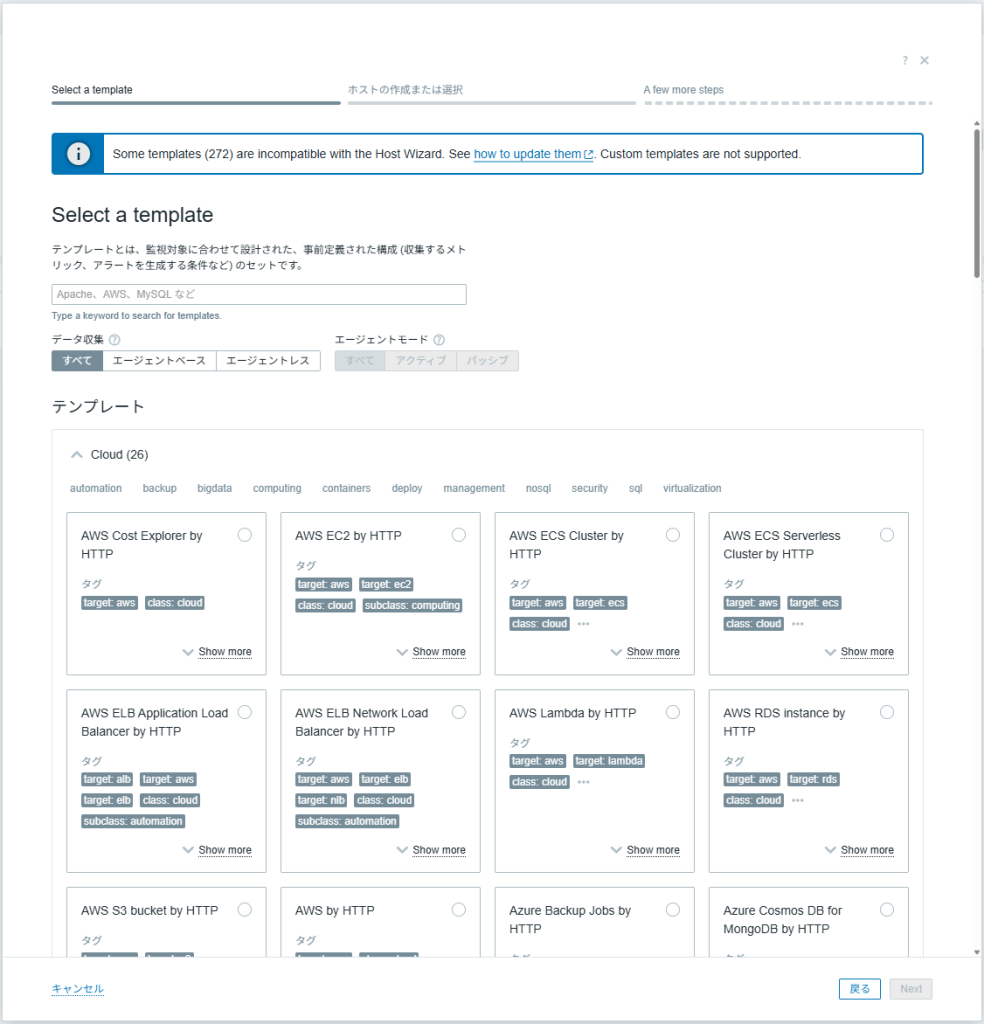Close the host wizard dialog

[x=925, y=61]
